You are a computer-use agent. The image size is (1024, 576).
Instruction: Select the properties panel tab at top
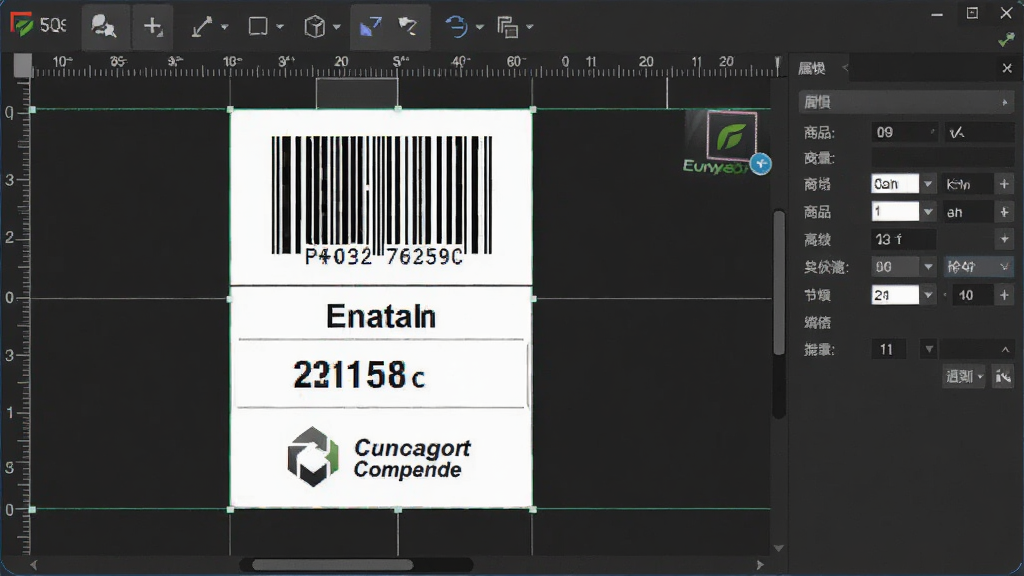(812, 68)
